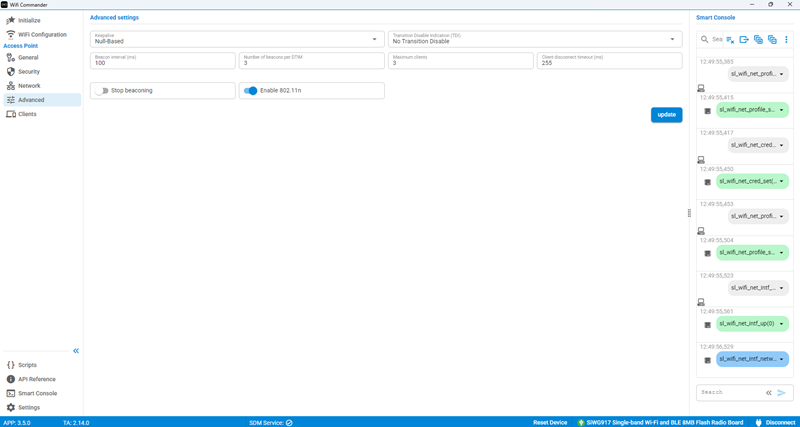Click the computer icon in the 12:49:55,385 entry
The image size is (800, 427).
click(702, 88)
